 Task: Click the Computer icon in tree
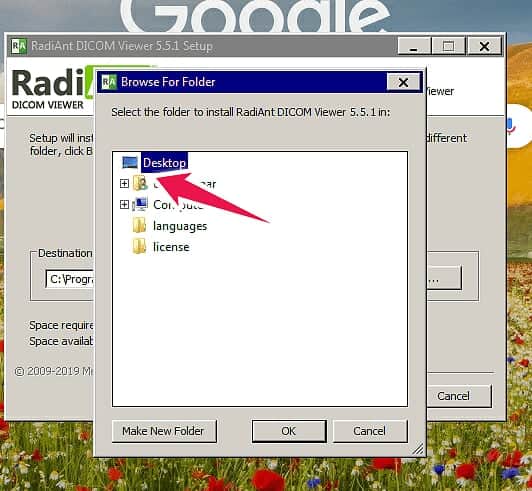pyautogui.click(x=140, y=204)
